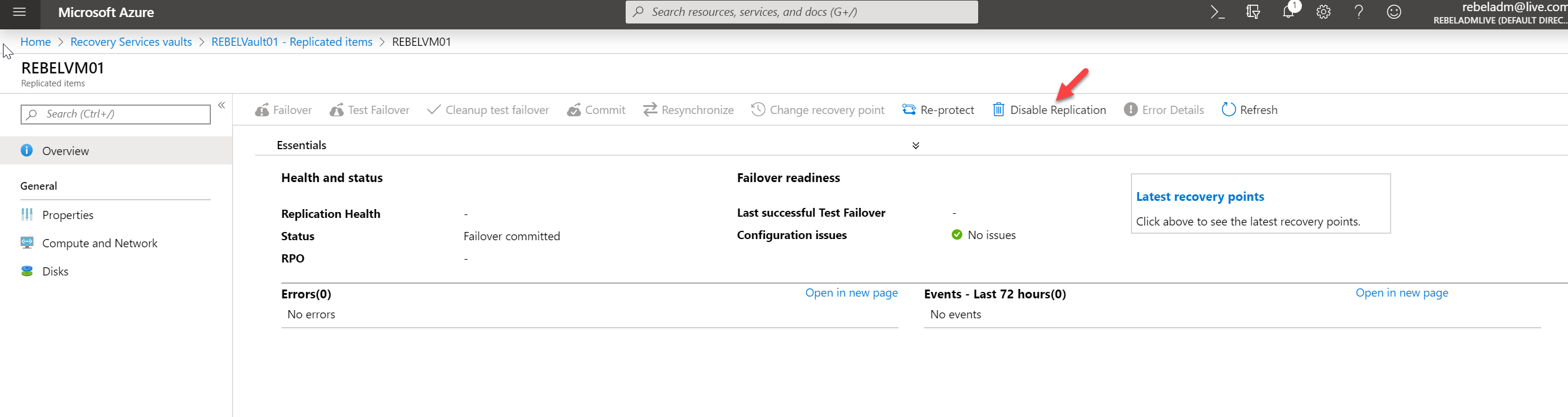The height and width of the screenshot is (417, 1568).
Task: Click the 'Events - Last 72 hours(0)' heading
Action: [x=995, y=294]
